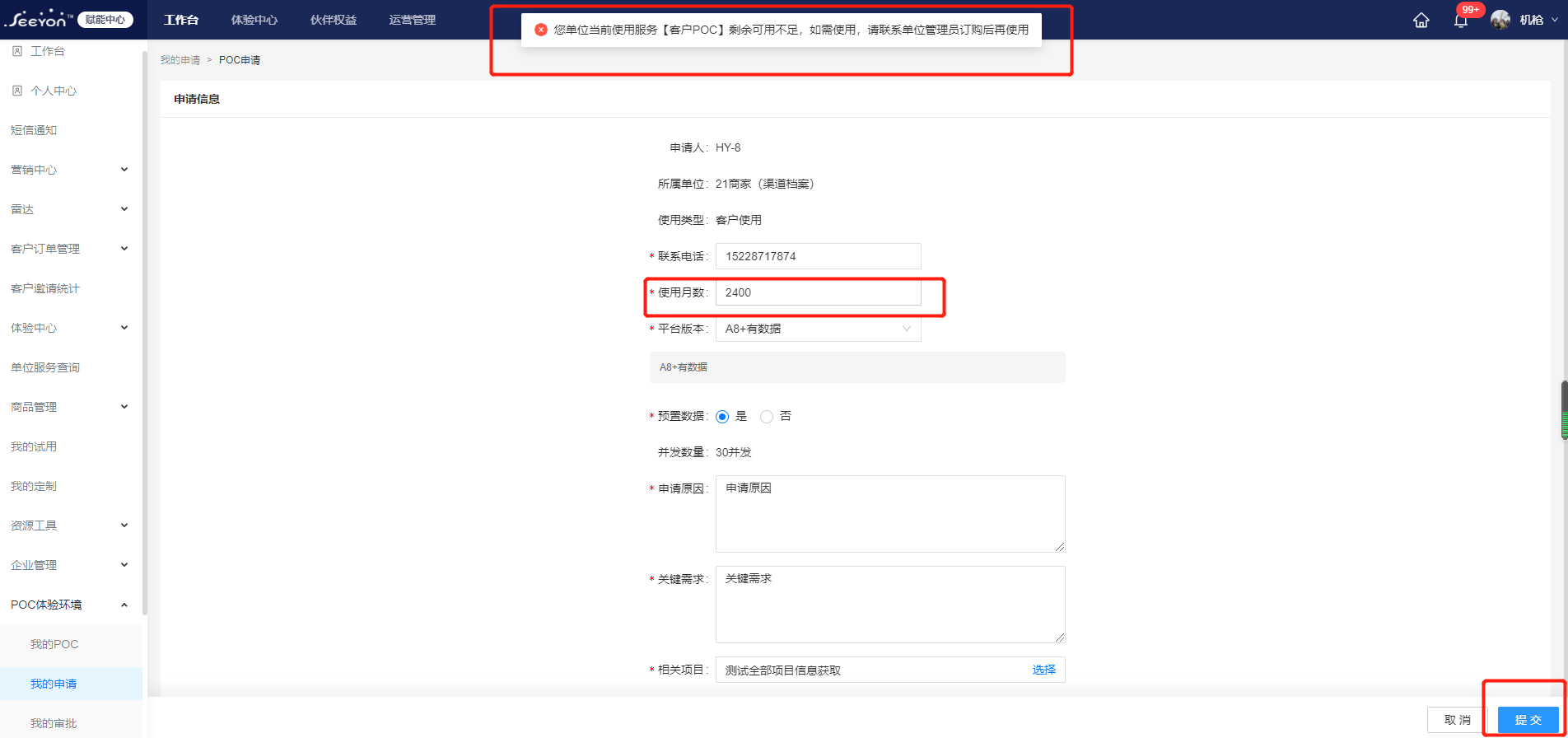Expand the 商品管理 sidebar menu

124,407
